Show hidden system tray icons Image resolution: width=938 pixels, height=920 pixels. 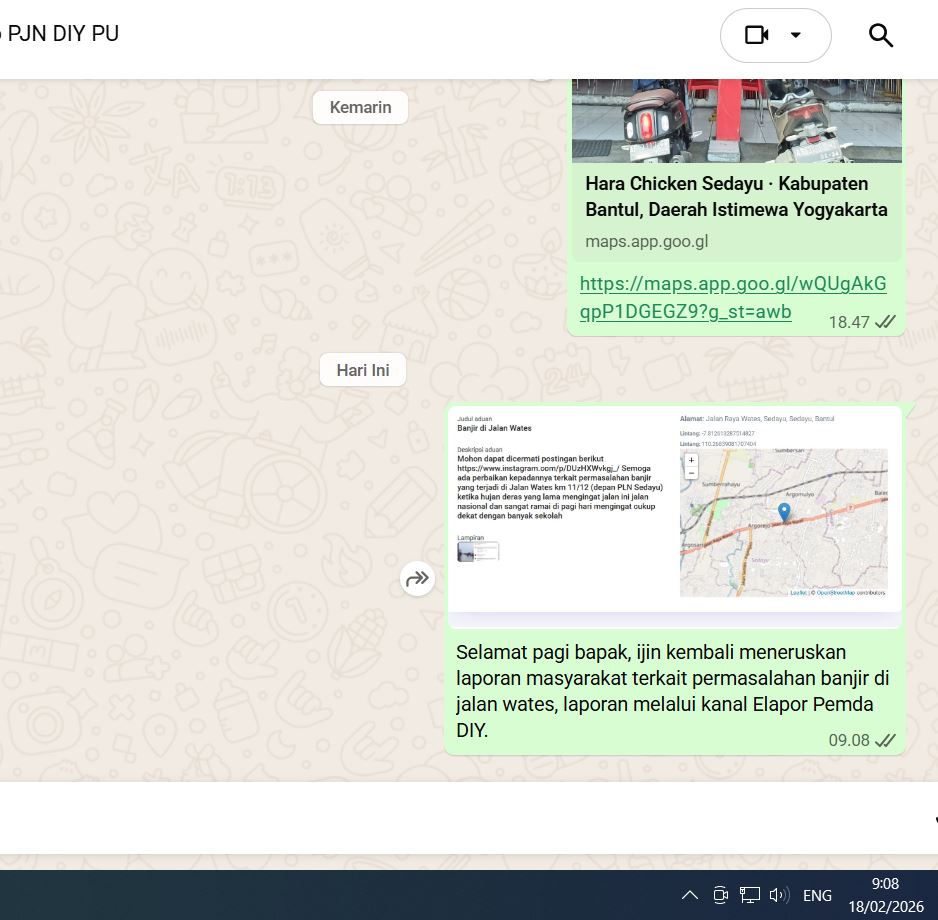690,895
